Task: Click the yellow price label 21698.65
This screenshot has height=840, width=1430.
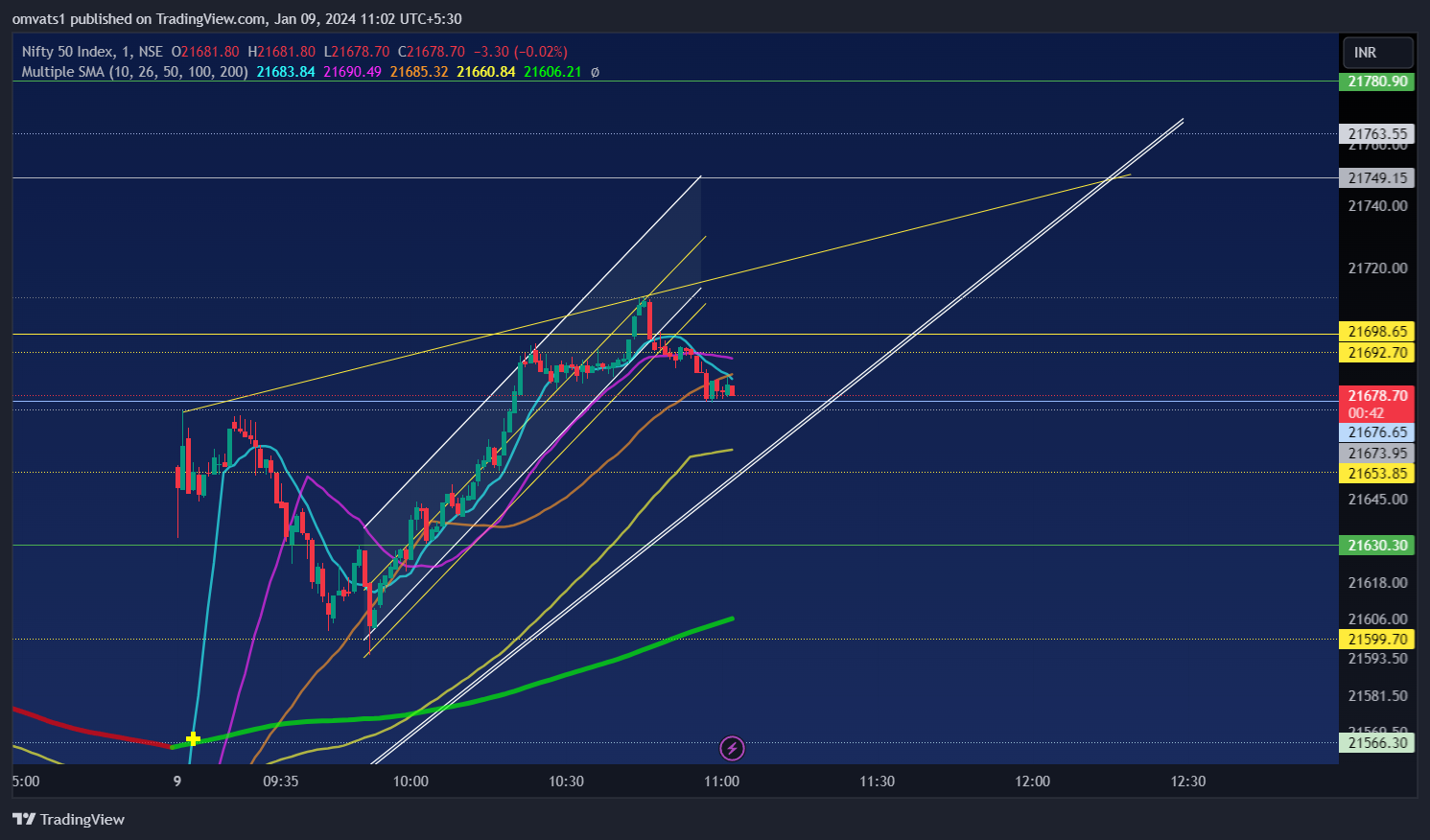Action: [1377, 332]
